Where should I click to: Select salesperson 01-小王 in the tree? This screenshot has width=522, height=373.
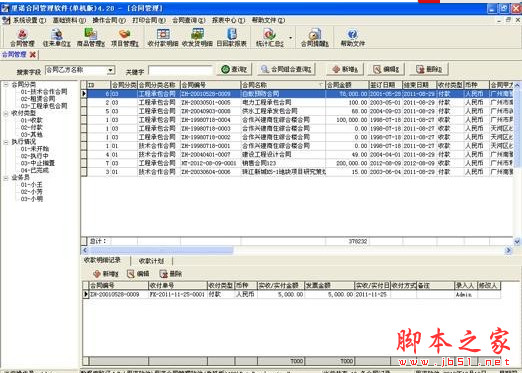tap(31, 185)
